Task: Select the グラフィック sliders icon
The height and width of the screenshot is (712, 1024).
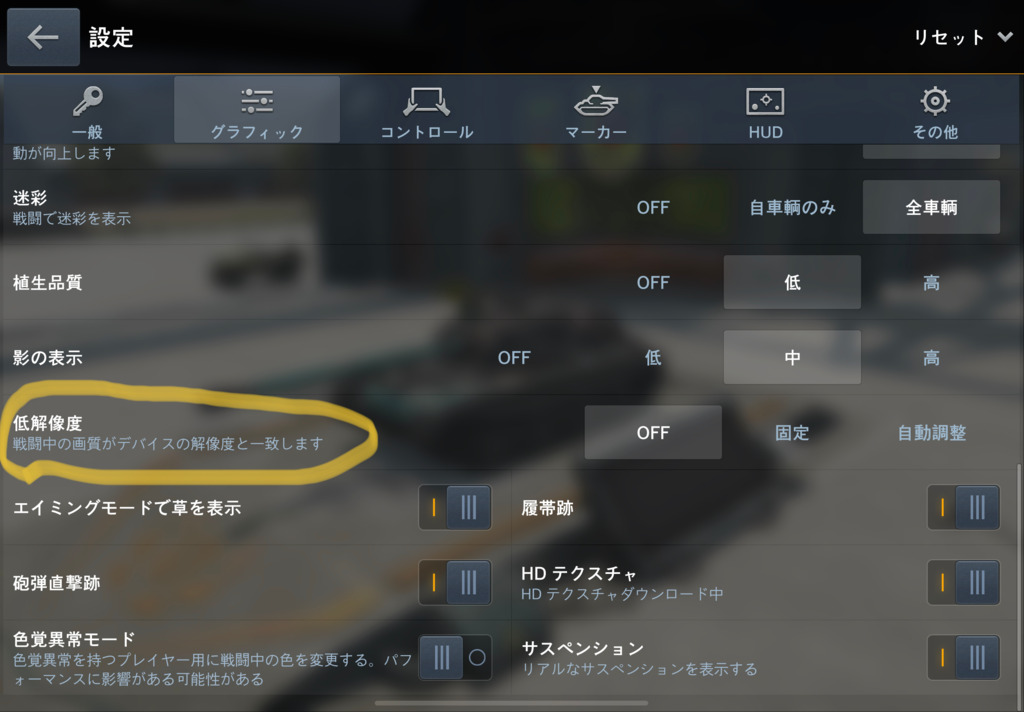Action: tap(257, 101)
